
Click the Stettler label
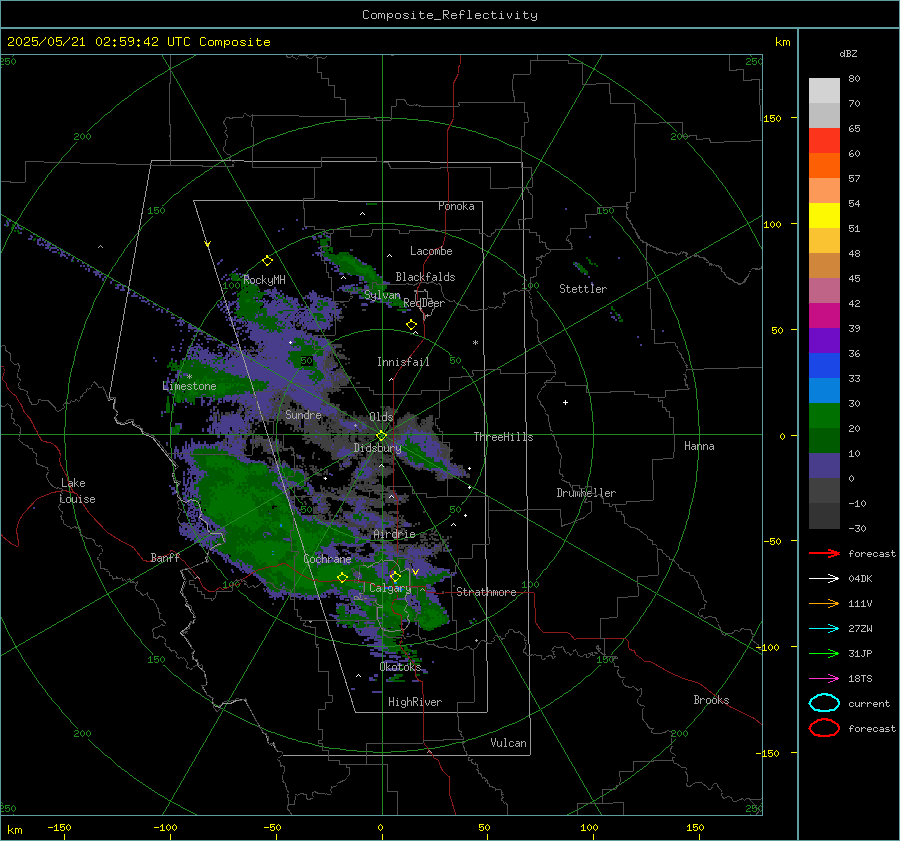583,289
